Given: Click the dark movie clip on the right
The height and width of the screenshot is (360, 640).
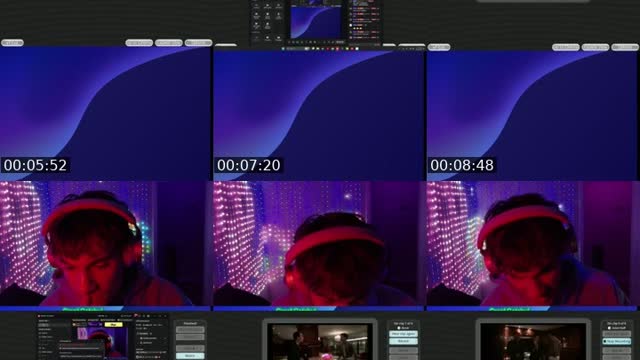Looking at the screenshot, I should (x=533, y=342).
